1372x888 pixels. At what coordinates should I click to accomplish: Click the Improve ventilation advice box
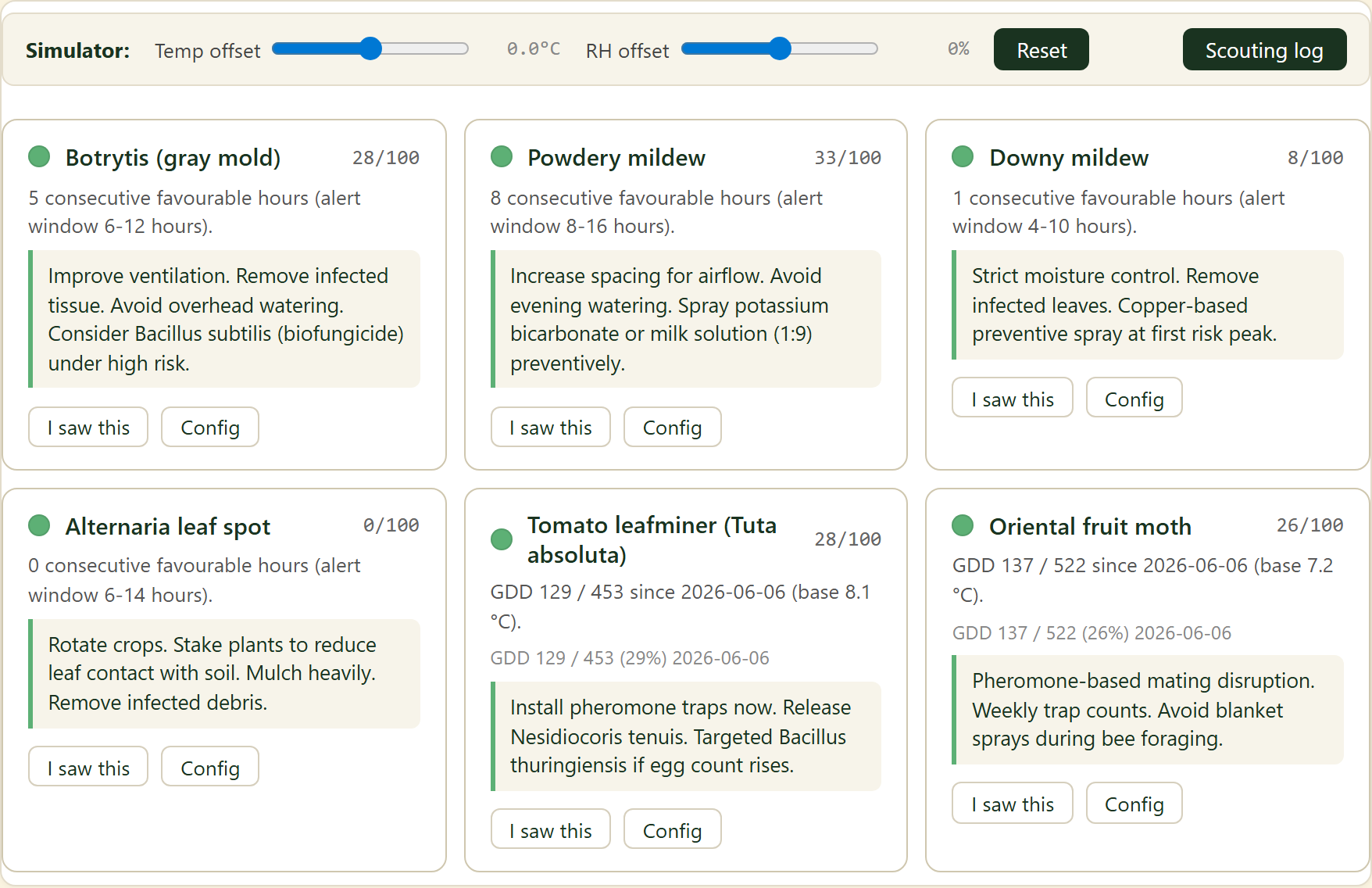click(224, 319)
